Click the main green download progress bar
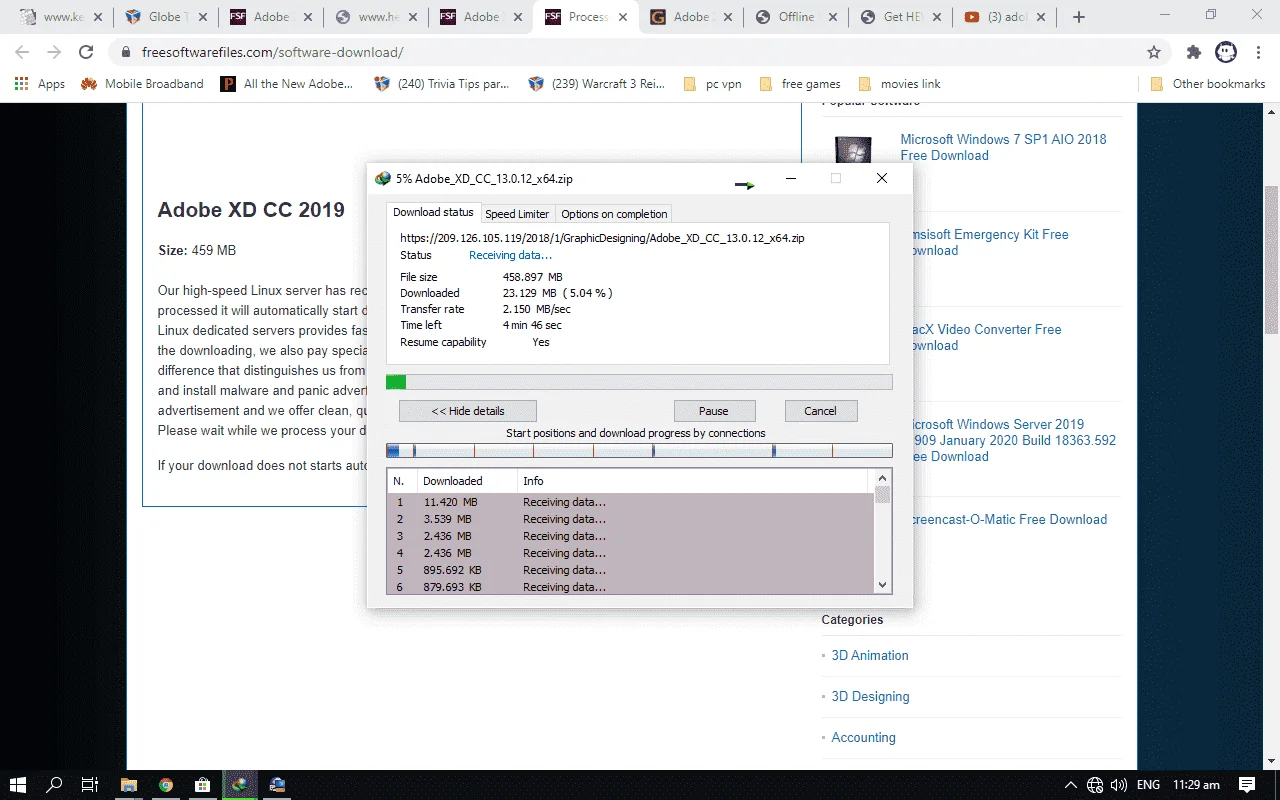The width and height of the screenshot is (1280, 800). [639, 382]
